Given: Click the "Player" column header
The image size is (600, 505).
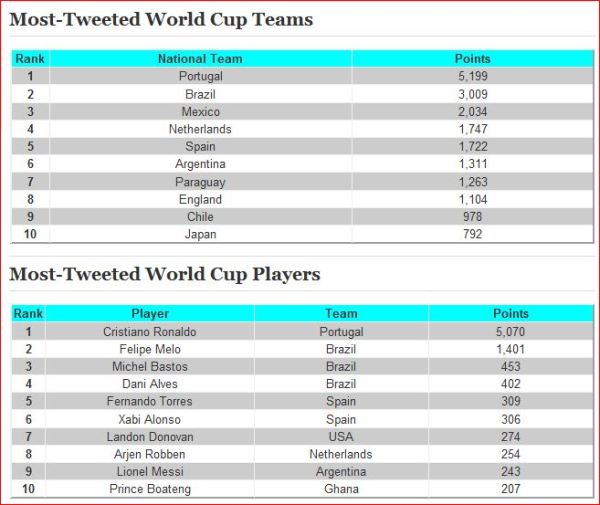Looking at the screenshot, I should tap(150, 314).
